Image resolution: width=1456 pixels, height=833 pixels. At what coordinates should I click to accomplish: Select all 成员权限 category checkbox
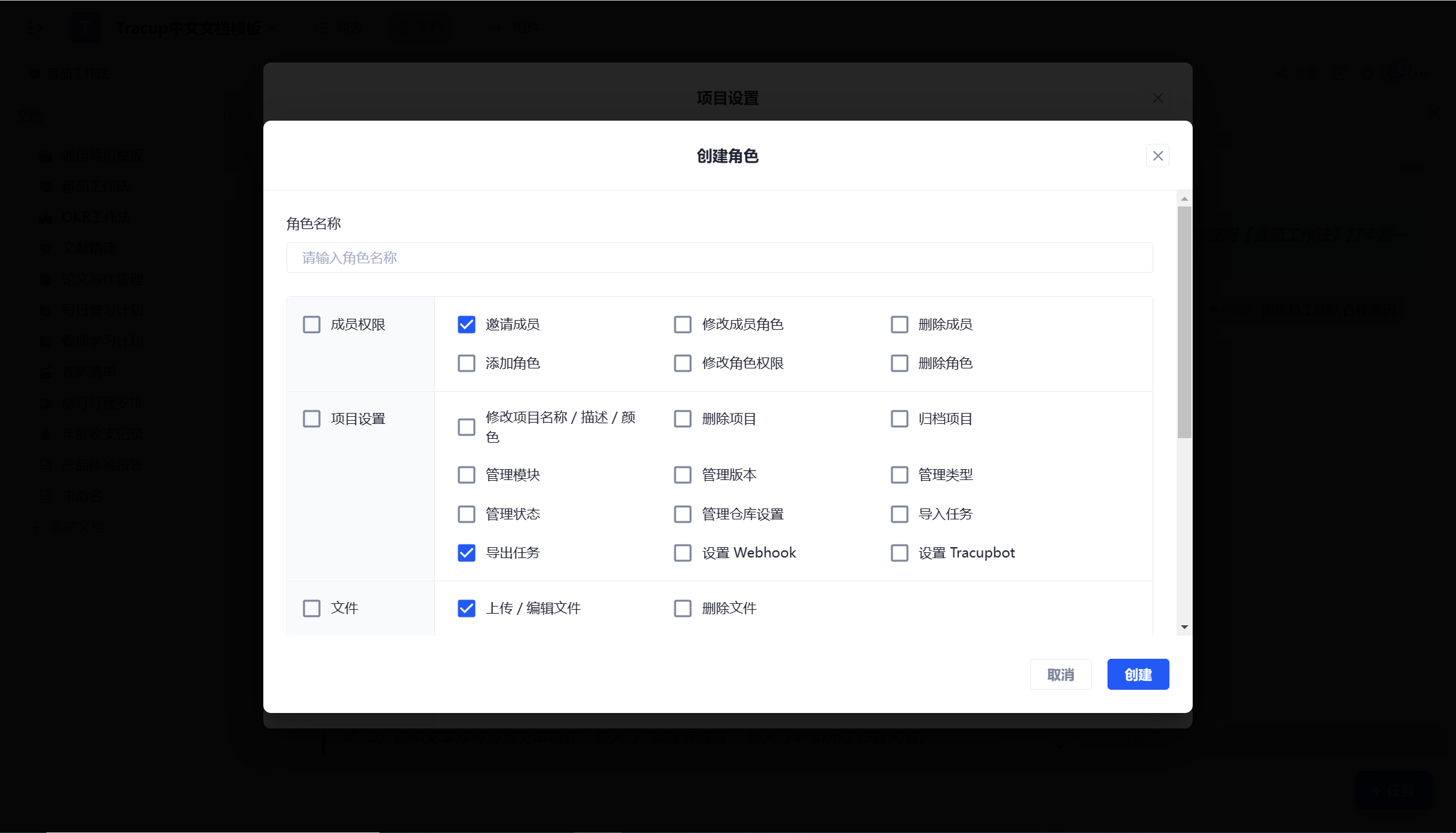coord(311,324)
